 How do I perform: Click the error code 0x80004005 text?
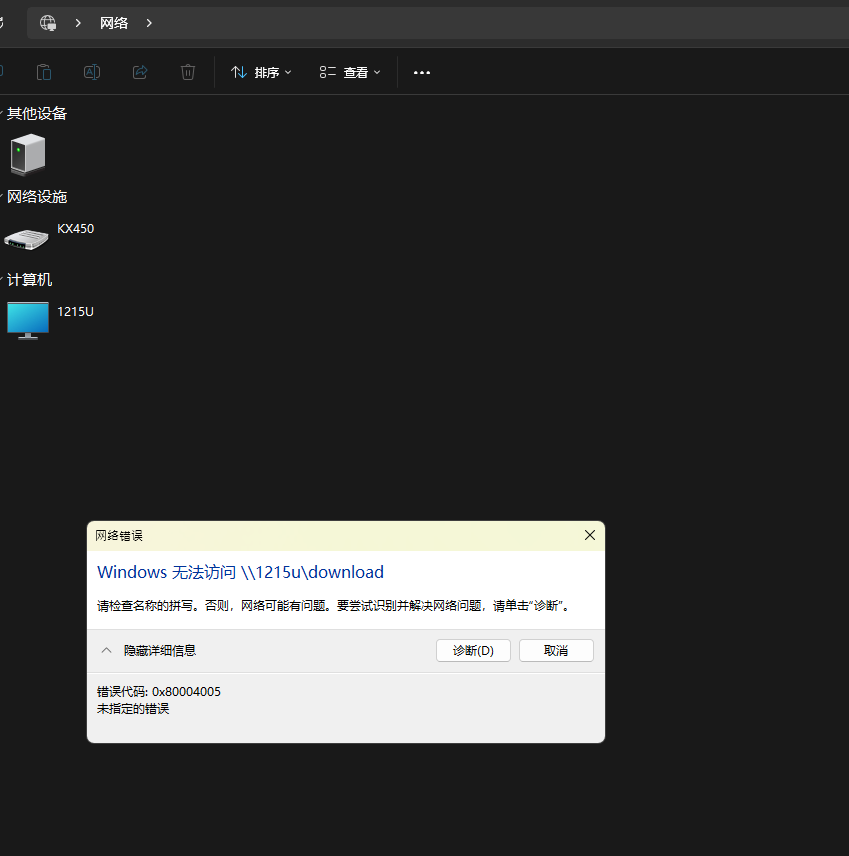[x=159, y=692]
